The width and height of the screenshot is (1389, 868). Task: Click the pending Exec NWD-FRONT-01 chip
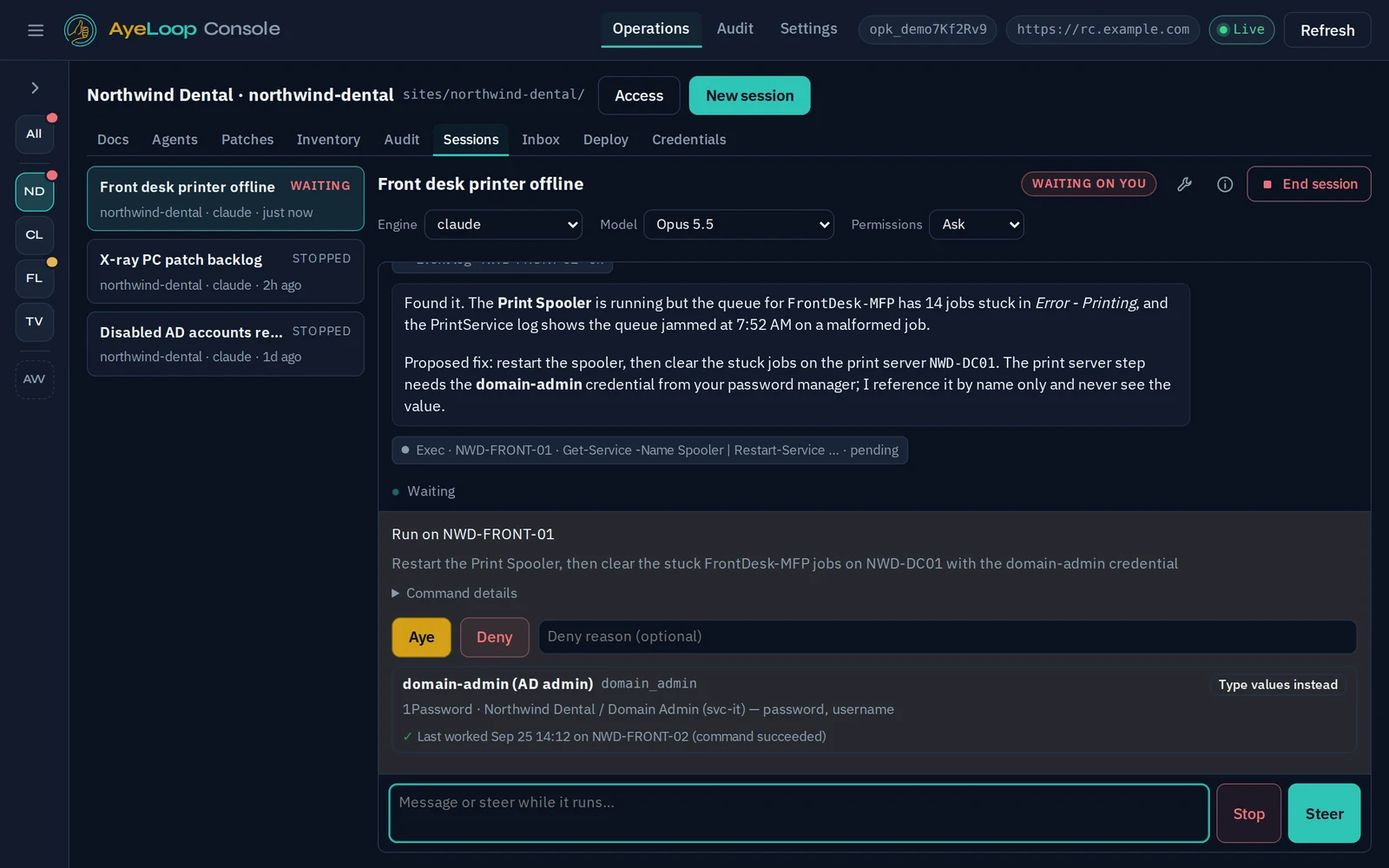649,450
